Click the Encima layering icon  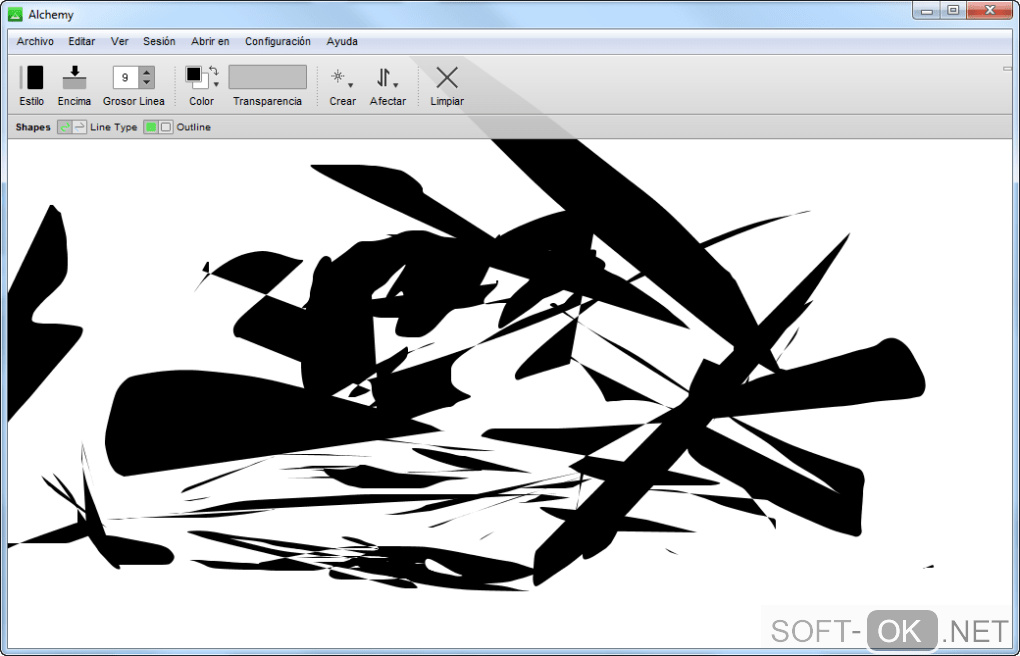(74, 77)
